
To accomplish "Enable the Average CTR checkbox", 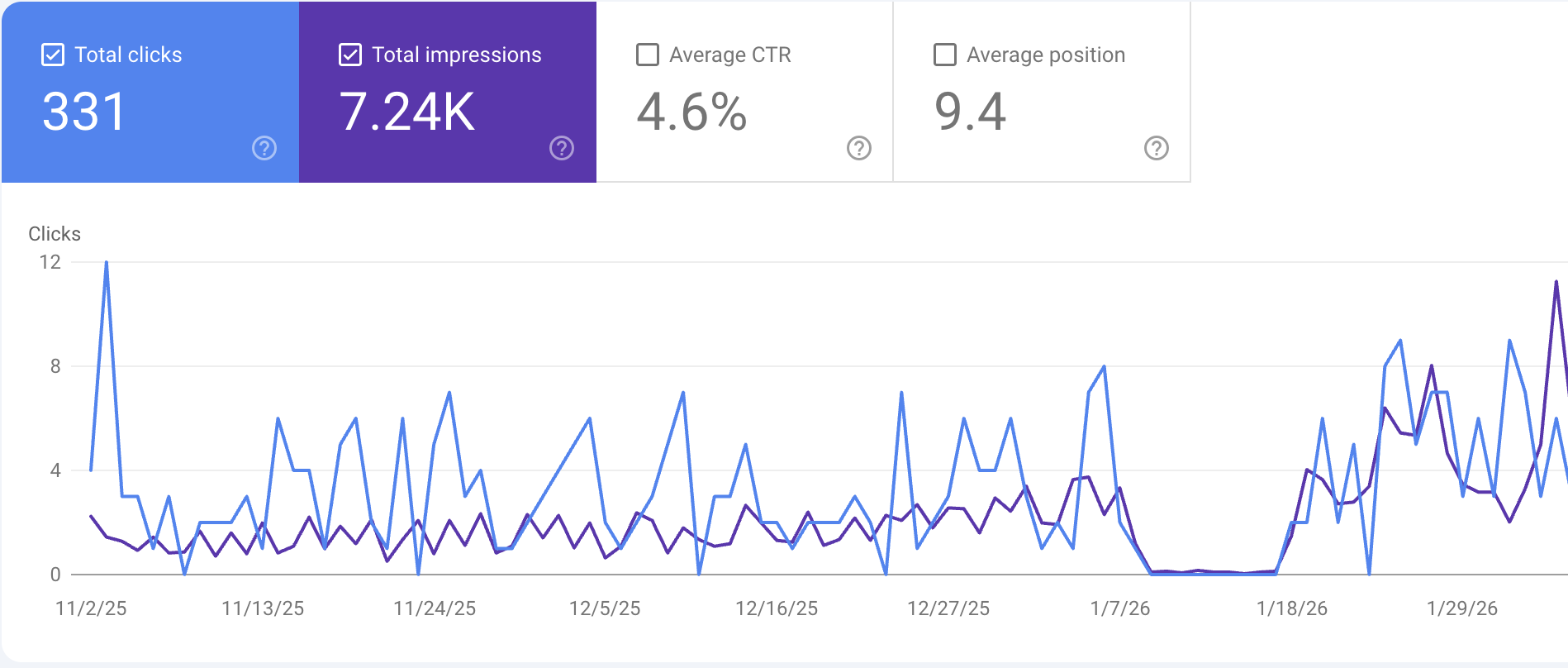I will pyautogui.click(x=648, y=55).
